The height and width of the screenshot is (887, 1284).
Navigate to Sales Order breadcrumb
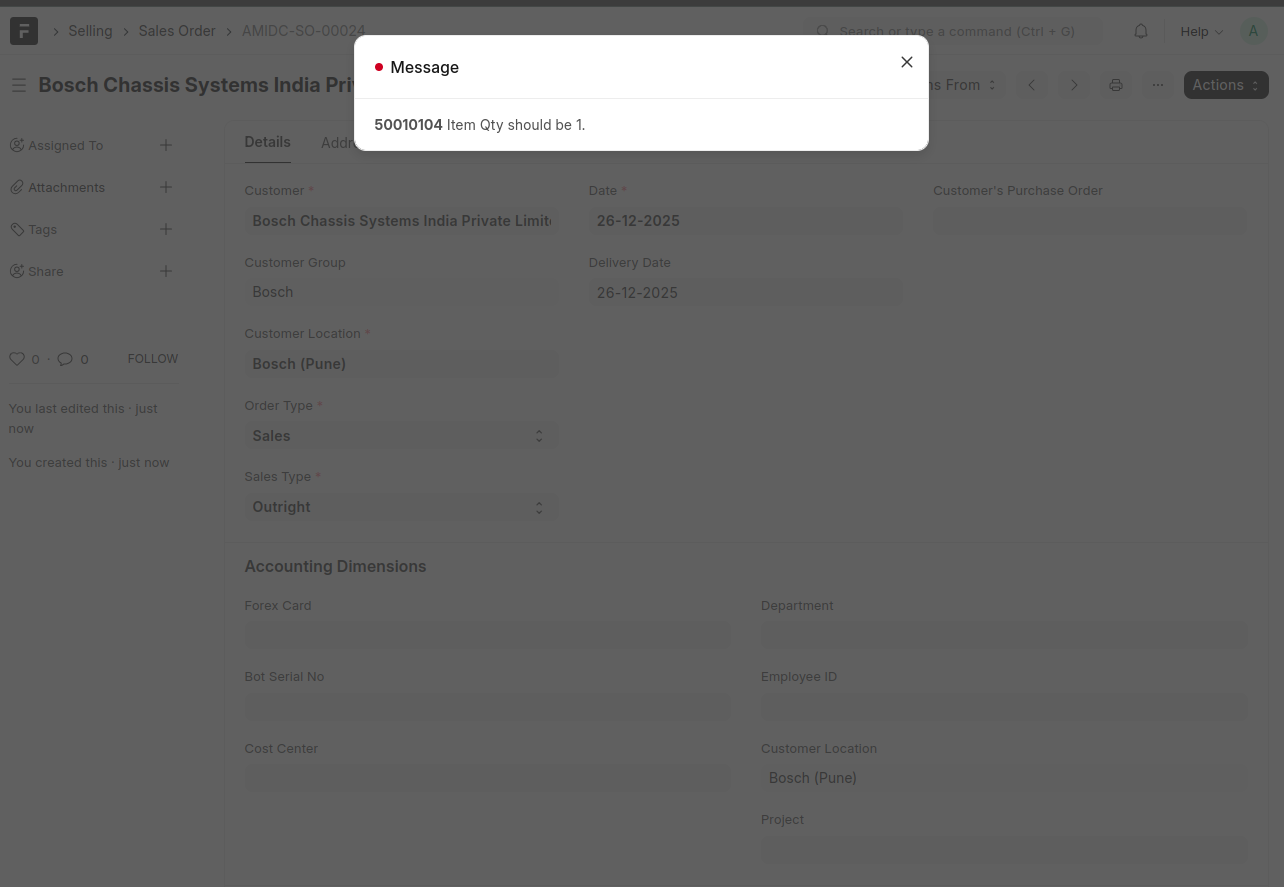pos(177,31)
